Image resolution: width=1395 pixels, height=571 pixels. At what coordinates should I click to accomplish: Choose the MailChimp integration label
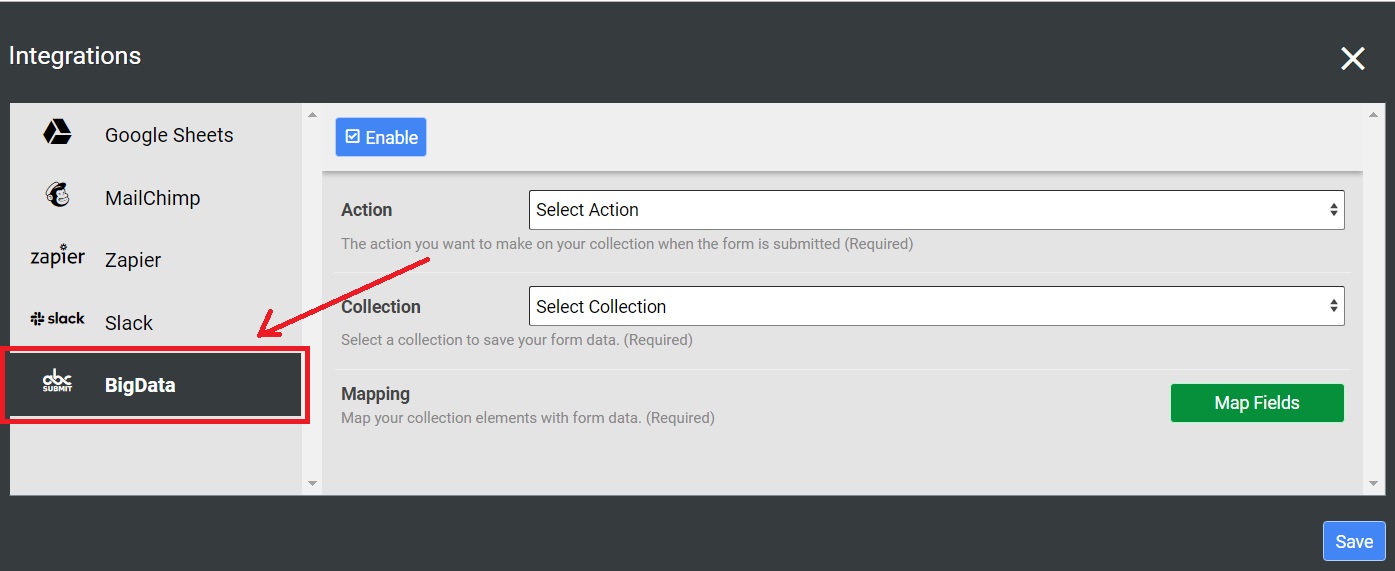coord(152,198)
